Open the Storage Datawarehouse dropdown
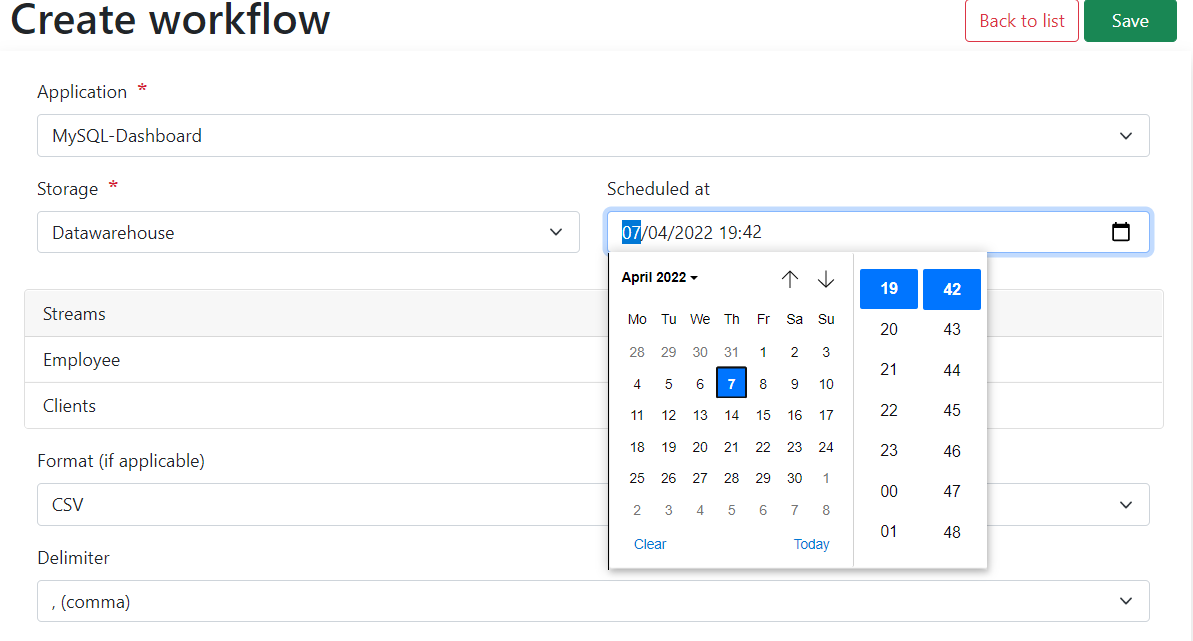The image size is (1193, 641). tap(308, 233)
